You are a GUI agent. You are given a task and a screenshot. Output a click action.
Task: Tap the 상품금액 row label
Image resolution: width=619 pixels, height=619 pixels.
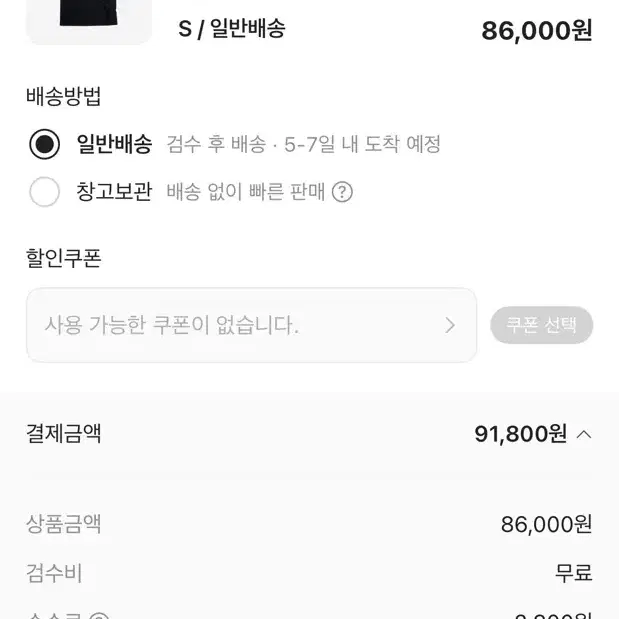click(64, 524)
